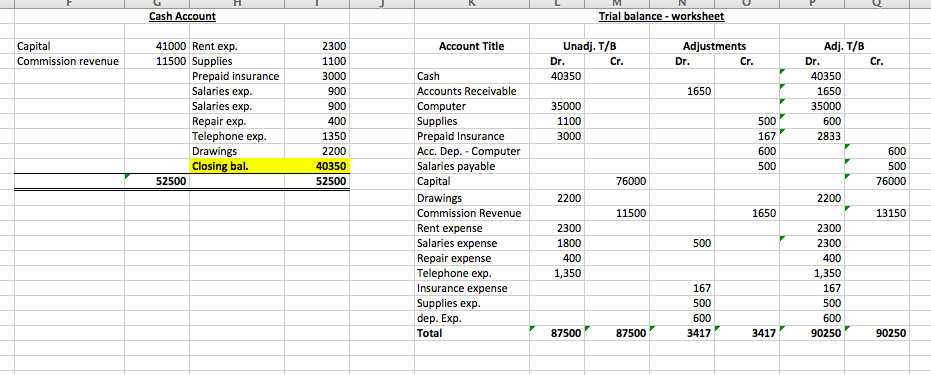Select the 35000 Computer cell under Unadj. T/B
The image size is (931, 375).
557,106
